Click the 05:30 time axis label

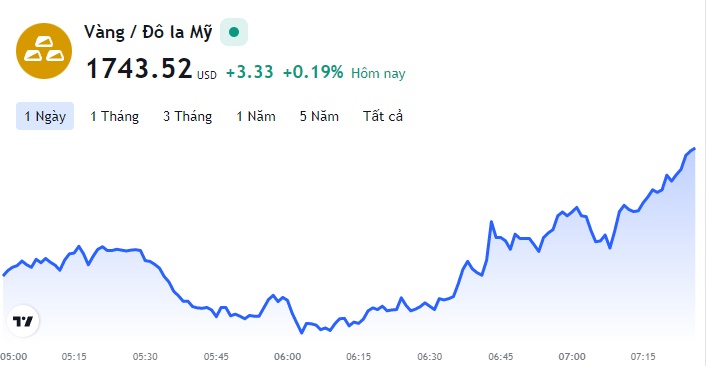point(145,357)
